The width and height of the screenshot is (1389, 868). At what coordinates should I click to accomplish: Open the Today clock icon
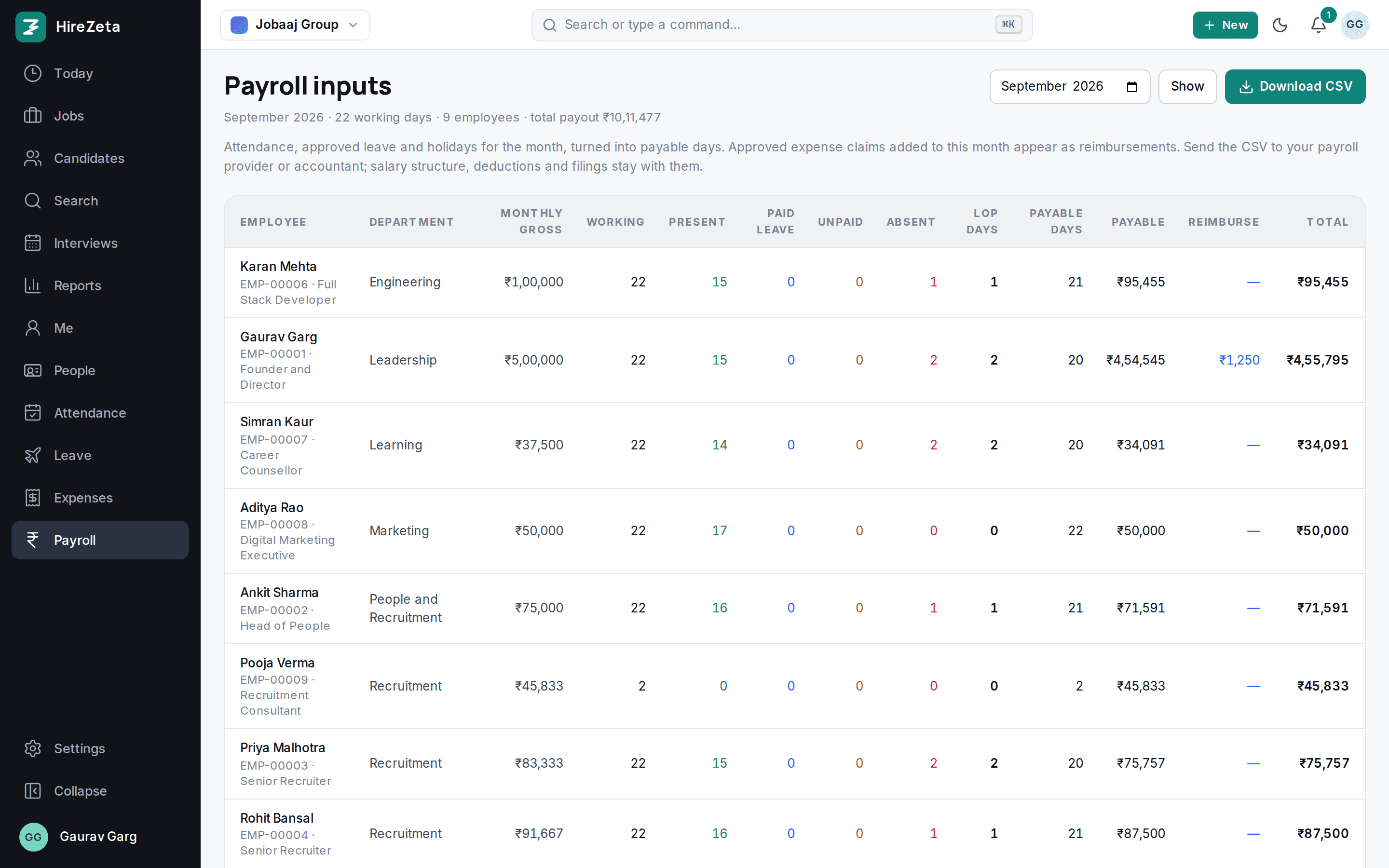[x=33, y=73]
